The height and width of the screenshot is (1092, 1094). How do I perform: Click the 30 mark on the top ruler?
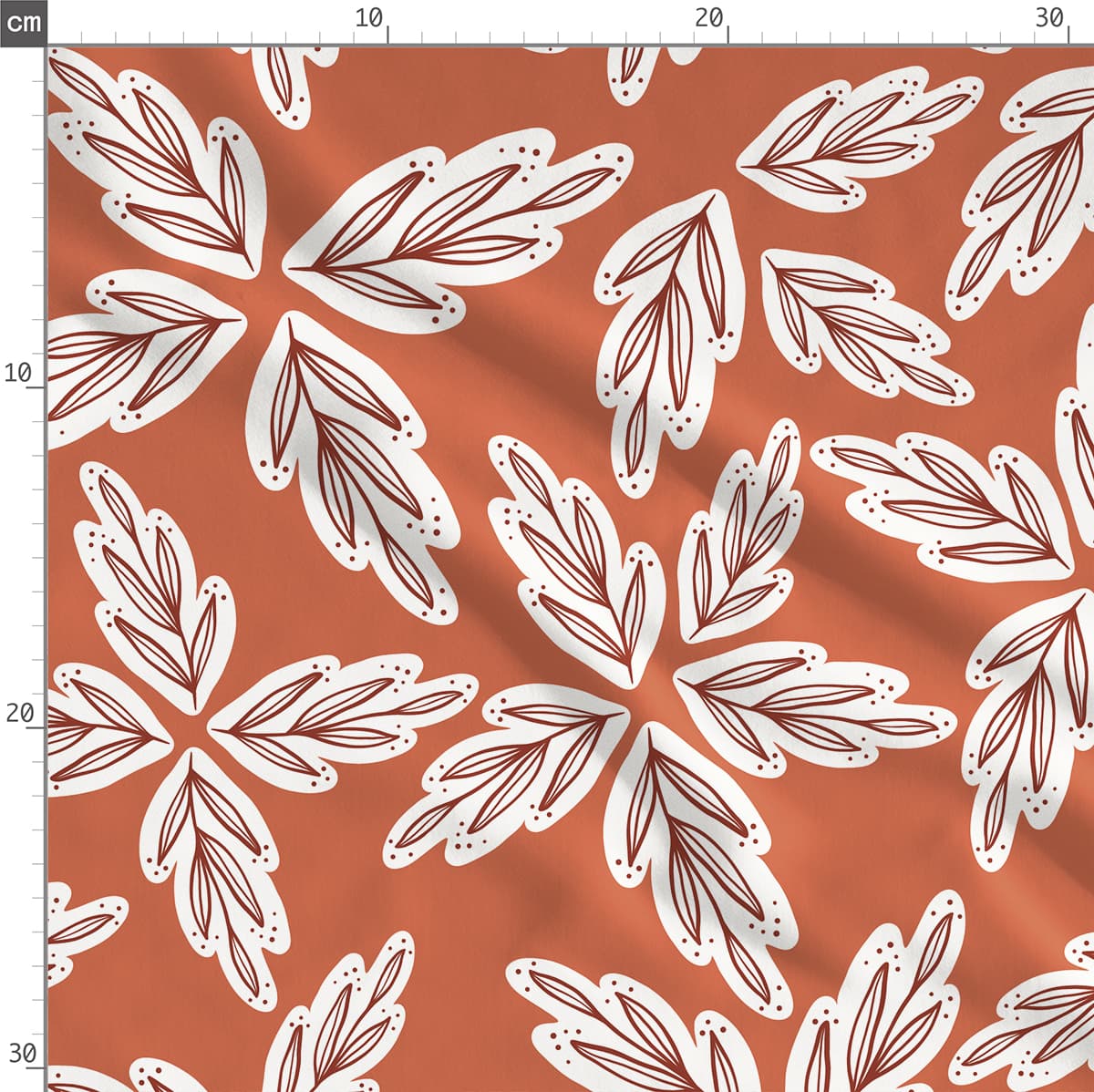(1050, 17)
